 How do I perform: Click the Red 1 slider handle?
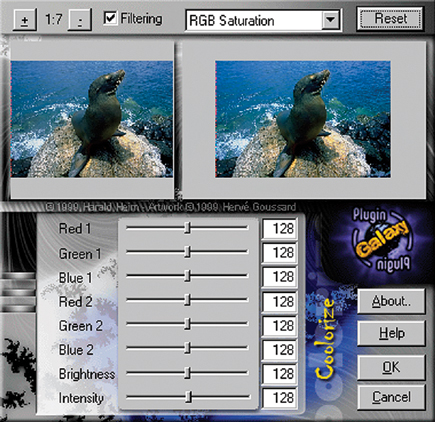(x=188, y=228)
